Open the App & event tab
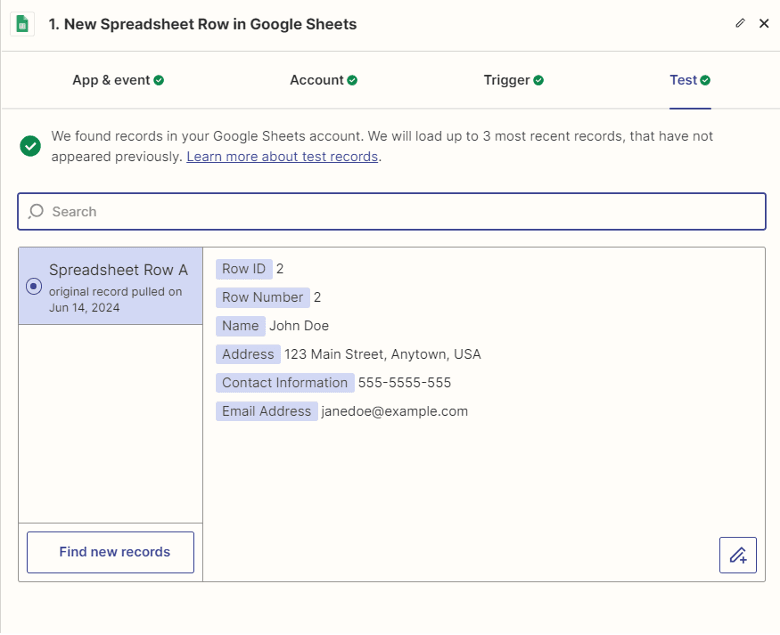 [111, 80]
